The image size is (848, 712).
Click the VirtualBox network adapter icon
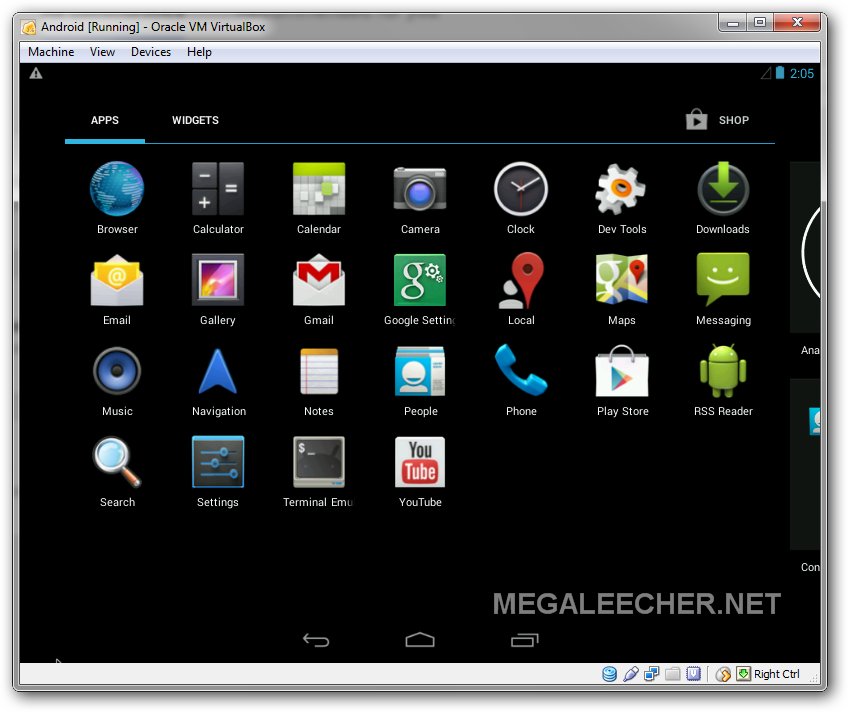[652, 674]
